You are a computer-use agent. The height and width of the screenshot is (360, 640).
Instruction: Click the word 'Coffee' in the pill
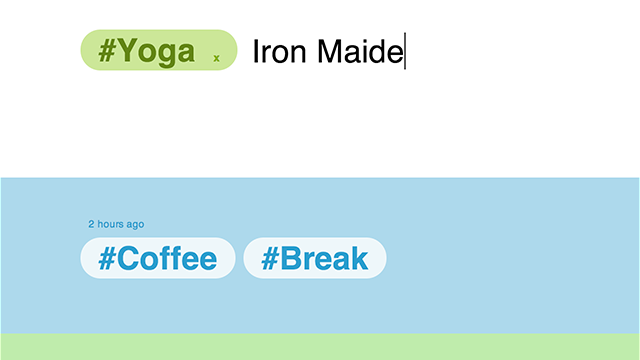167,258
